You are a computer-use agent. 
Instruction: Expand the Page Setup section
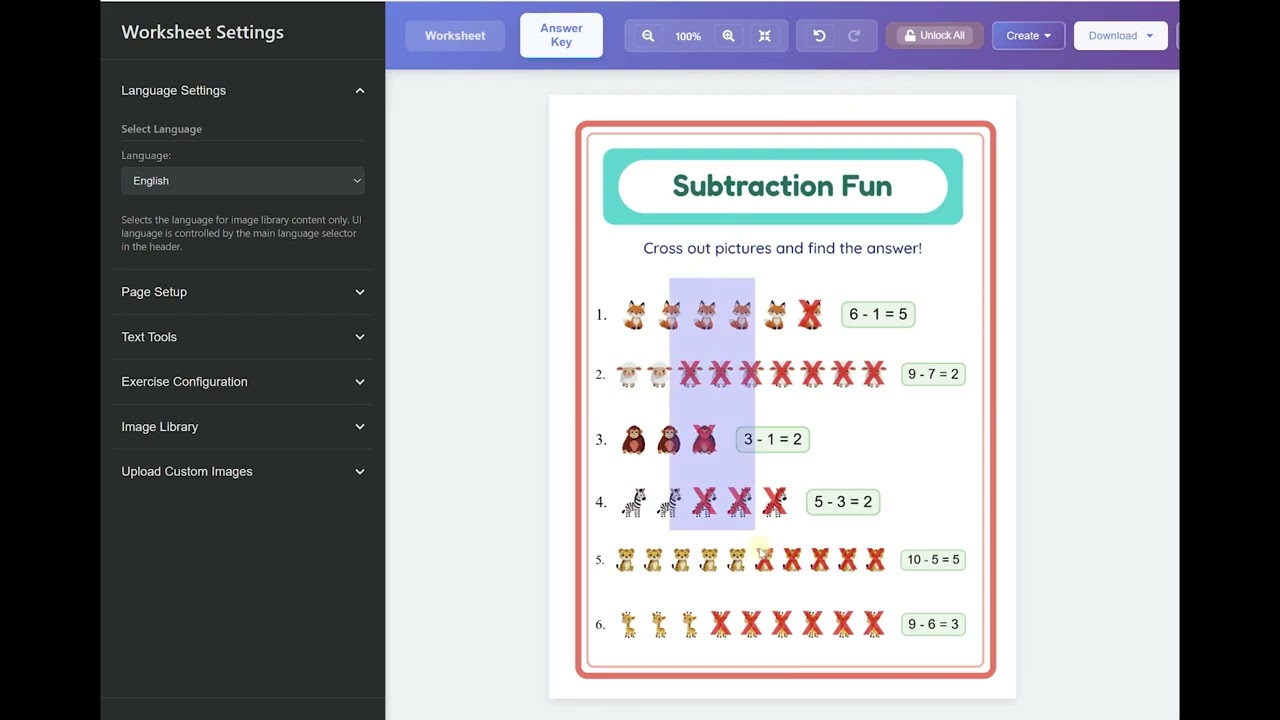point(243,292)
